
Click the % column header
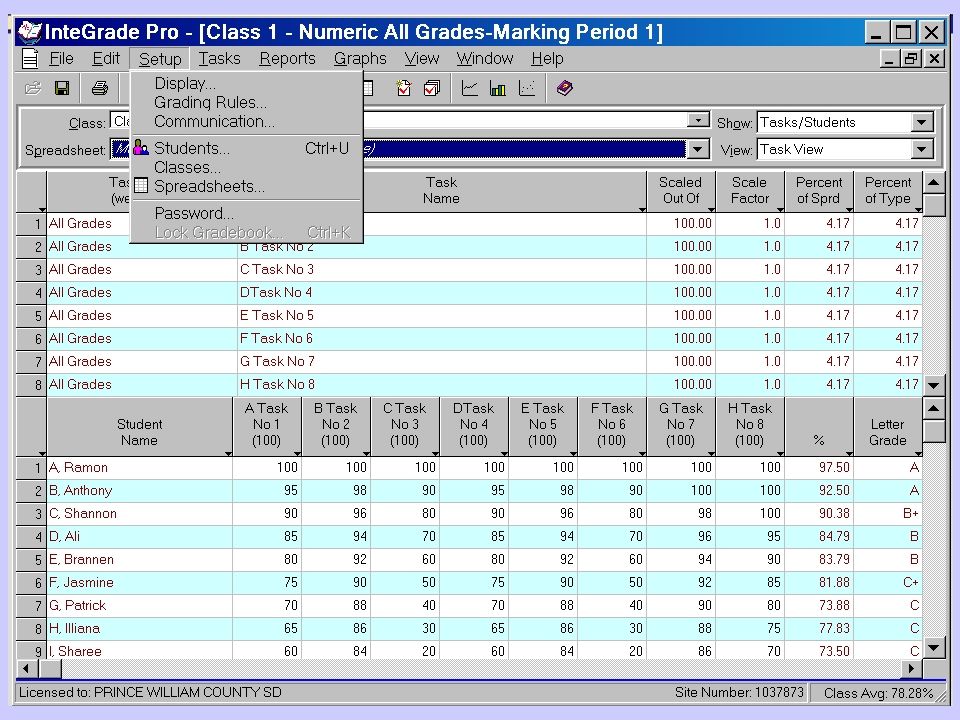(x=819, y=427)
